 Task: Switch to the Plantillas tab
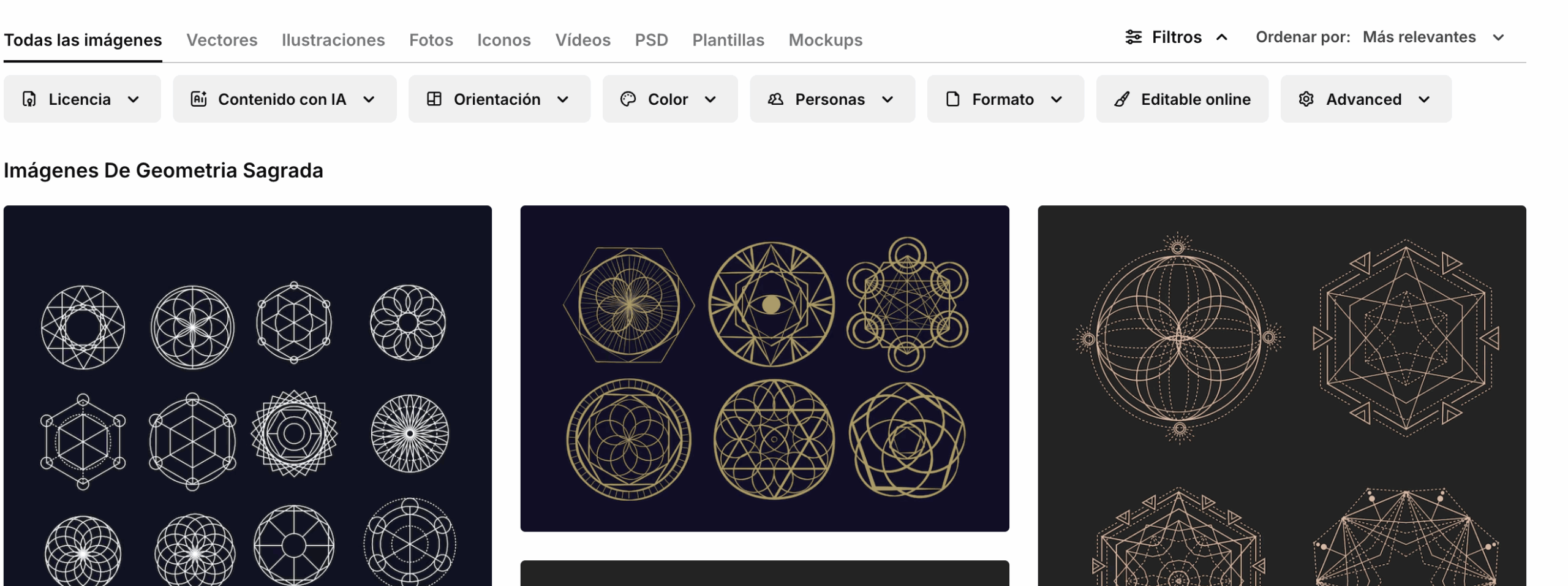point(728,40)
